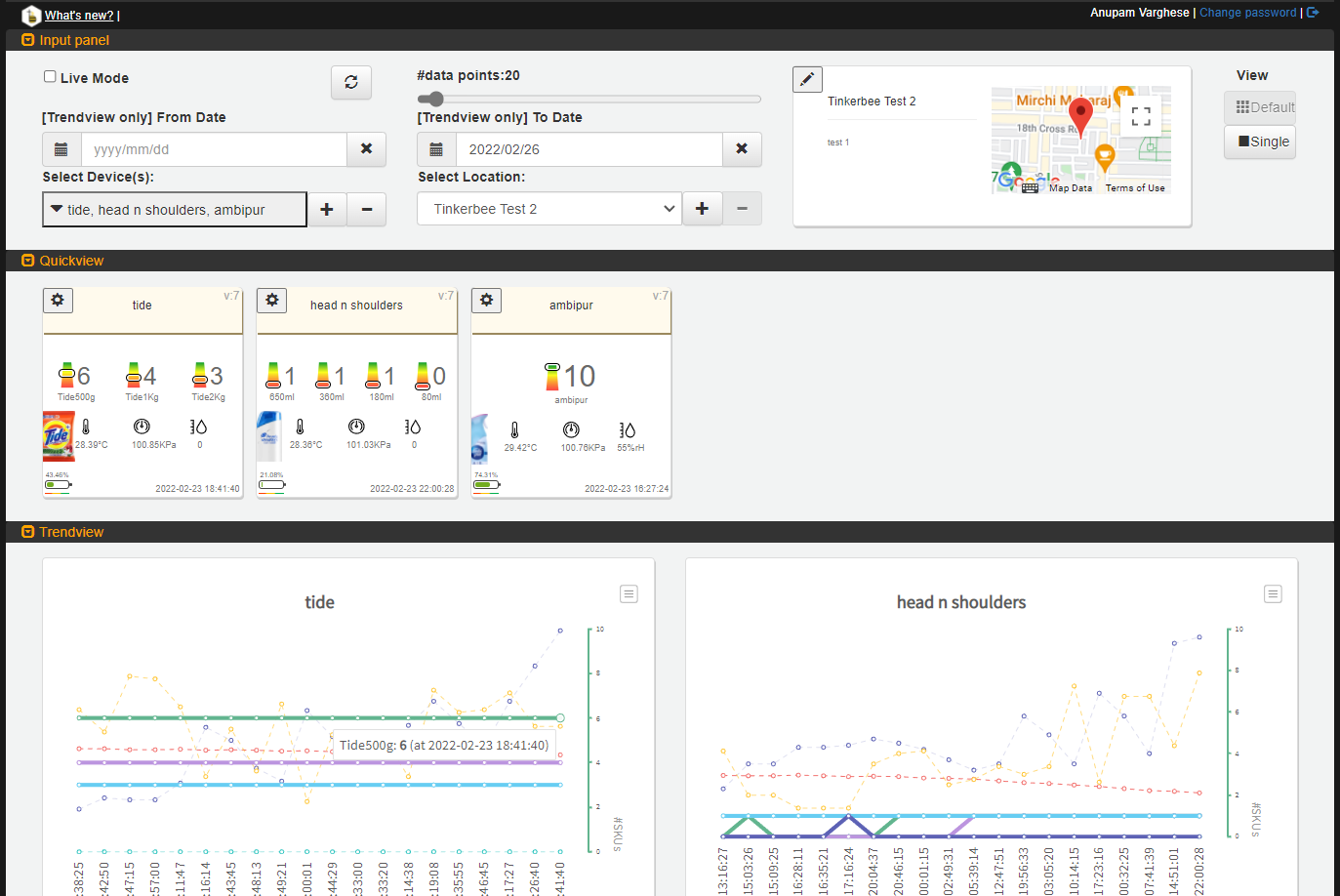Switch to Single view
The image size is (1340, 896).
tap(1260, 142)
